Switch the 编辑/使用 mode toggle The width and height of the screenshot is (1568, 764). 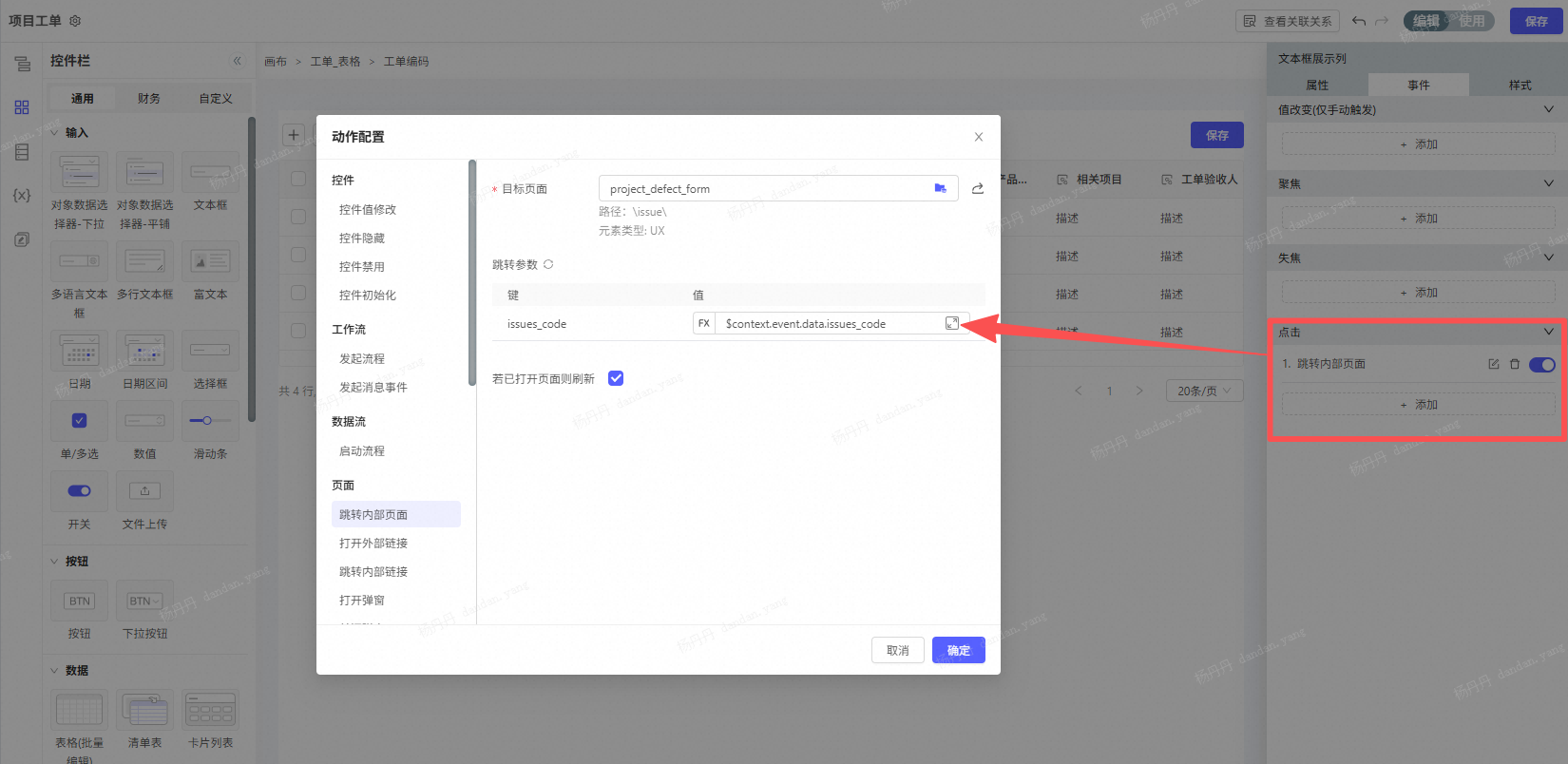[x=1449, y=21]
